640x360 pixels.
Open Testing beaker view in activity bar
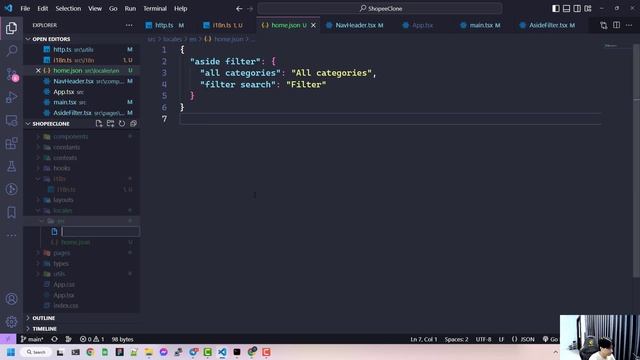(11, 166)
